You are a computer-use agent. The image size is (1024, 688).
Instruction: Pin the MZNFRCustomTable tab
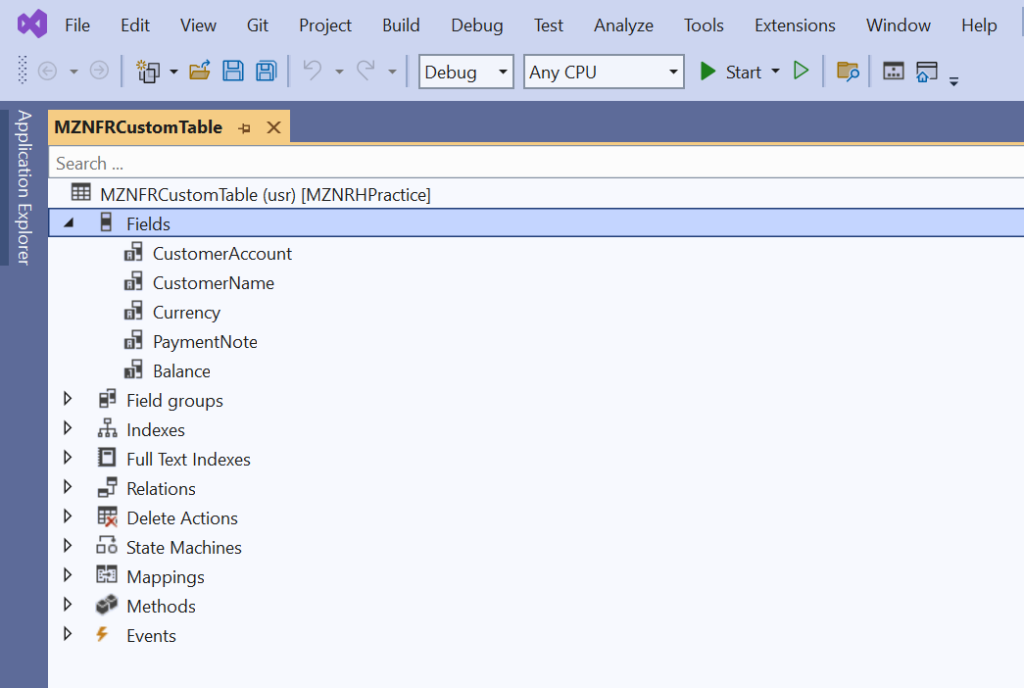(245, 128)
